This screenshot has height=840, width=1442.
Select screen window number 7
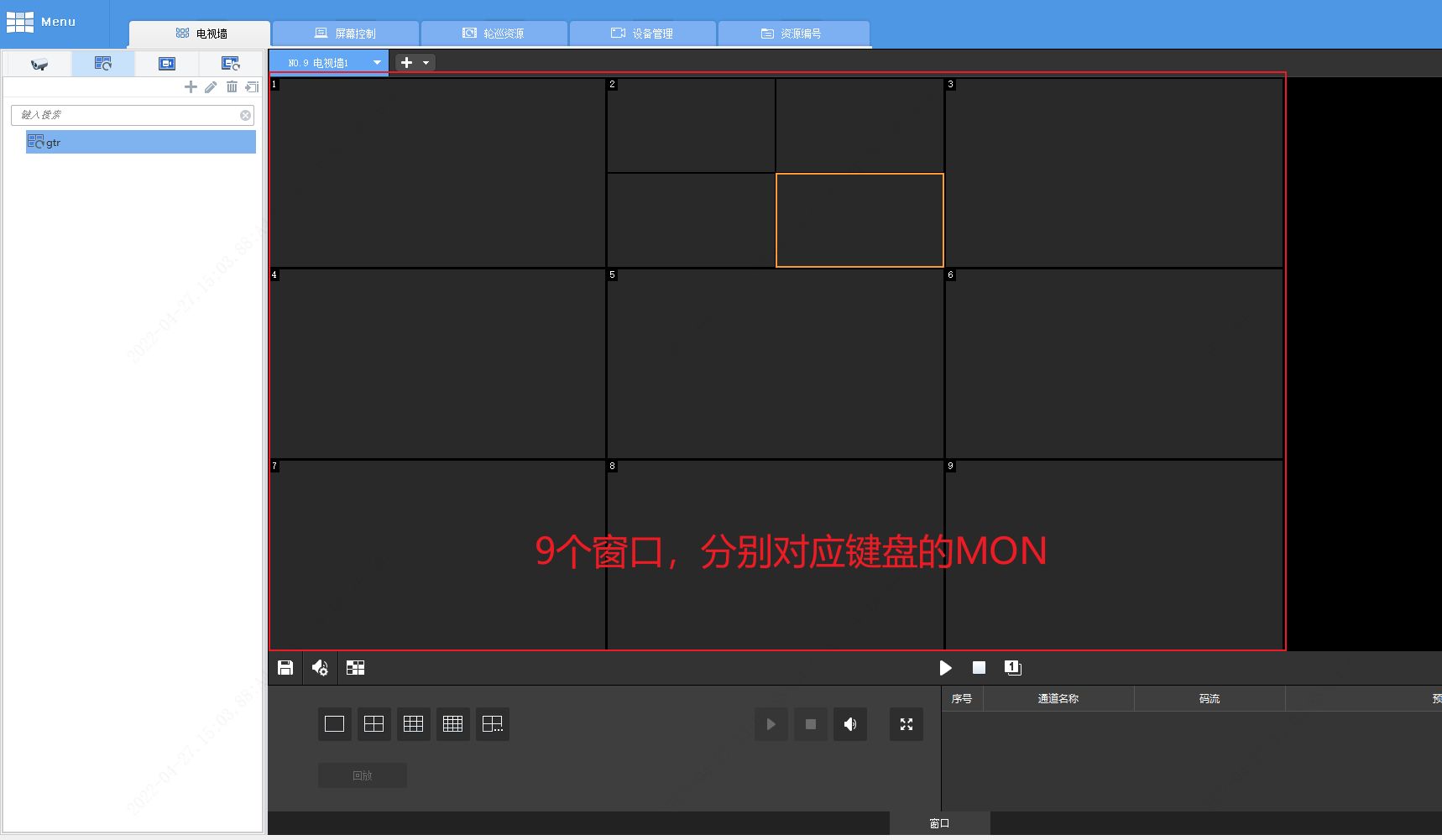(x=437, y=555)
